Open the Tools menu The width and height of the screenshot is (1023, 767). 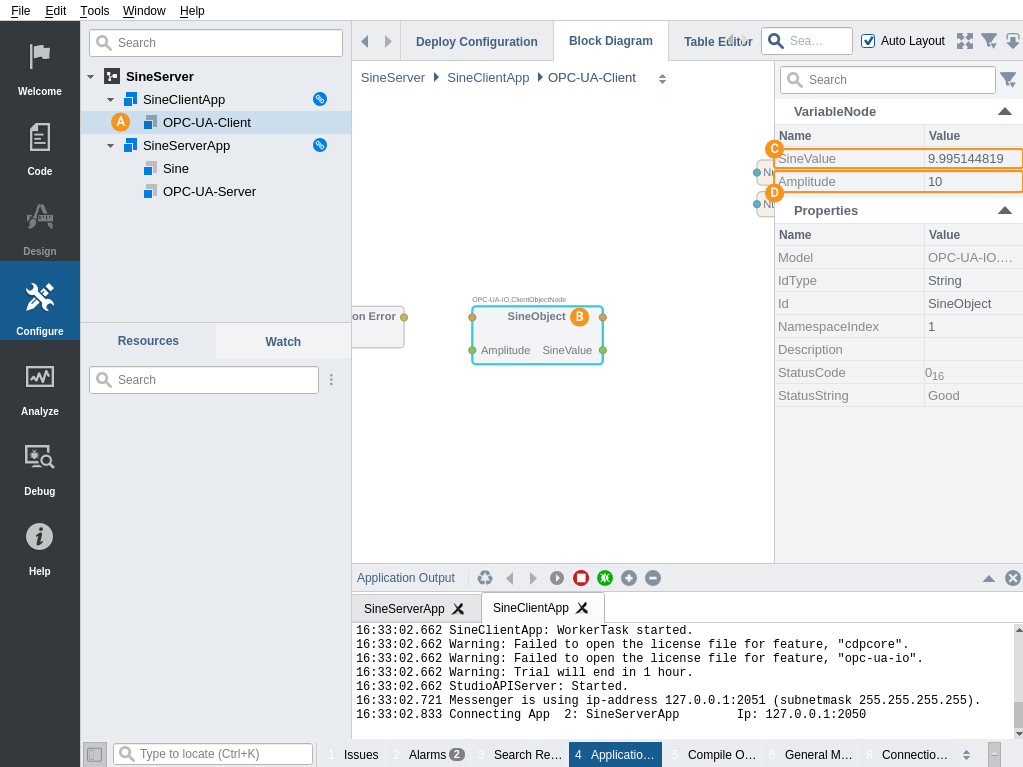95,11
